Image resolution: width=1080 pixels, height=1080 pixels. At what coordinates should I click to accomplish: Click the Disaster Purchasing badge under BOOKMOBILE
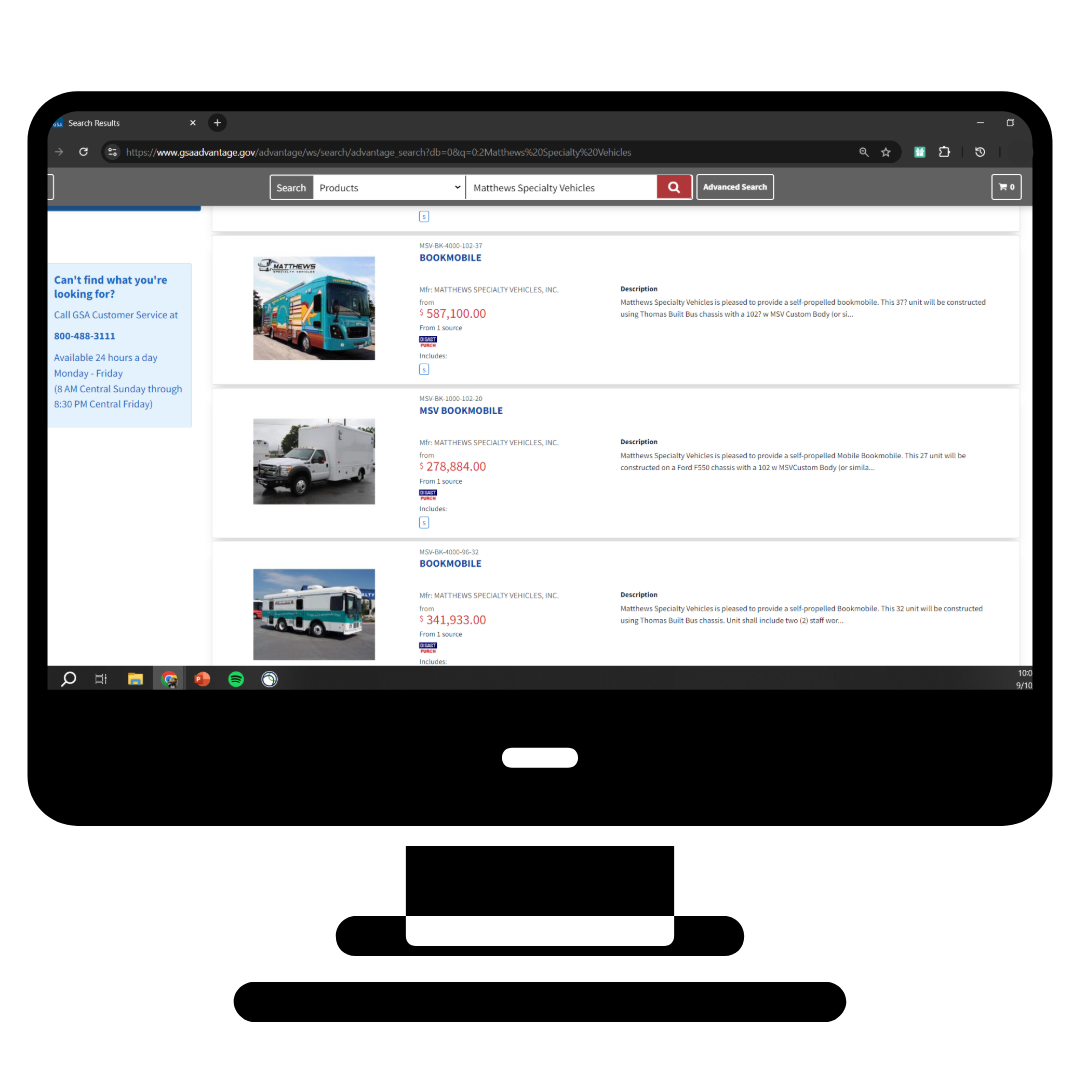tap(428, 341)
